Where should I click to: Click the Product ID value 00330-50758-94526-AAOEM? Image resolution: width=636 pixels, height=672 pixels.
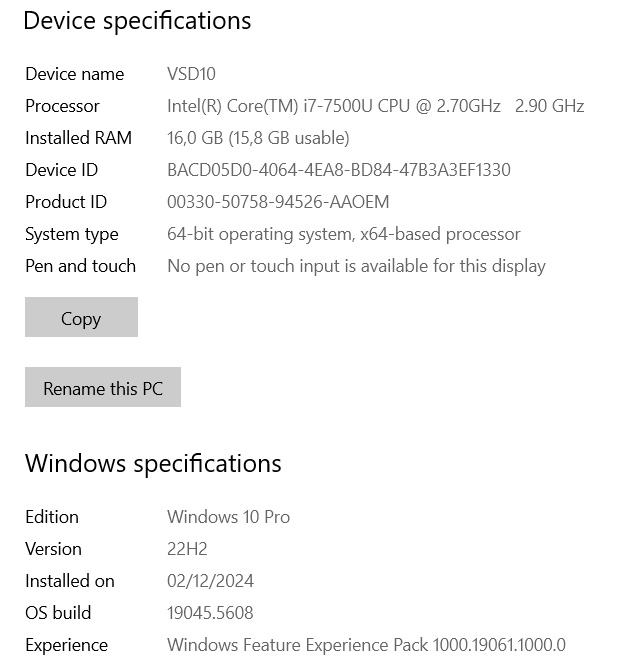click(278, 202)
